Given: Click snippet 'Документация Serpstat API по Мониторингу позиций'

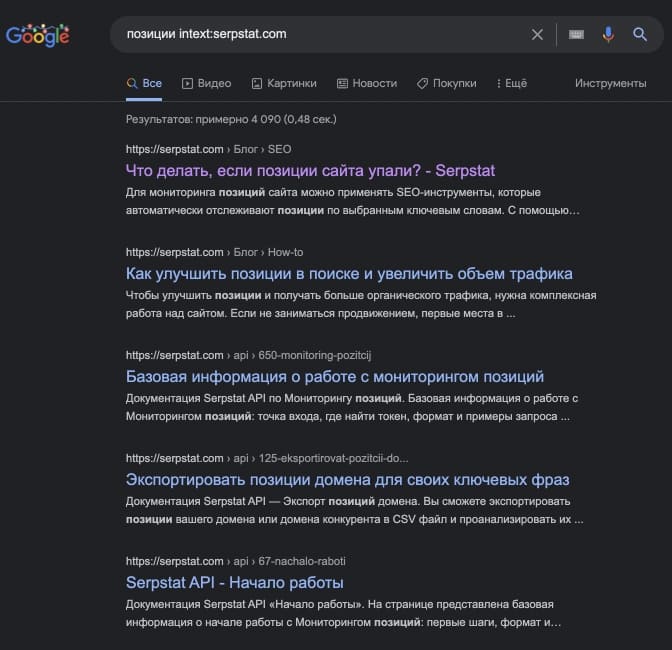Looking at the screenshot, I should (x=352, y=407).
